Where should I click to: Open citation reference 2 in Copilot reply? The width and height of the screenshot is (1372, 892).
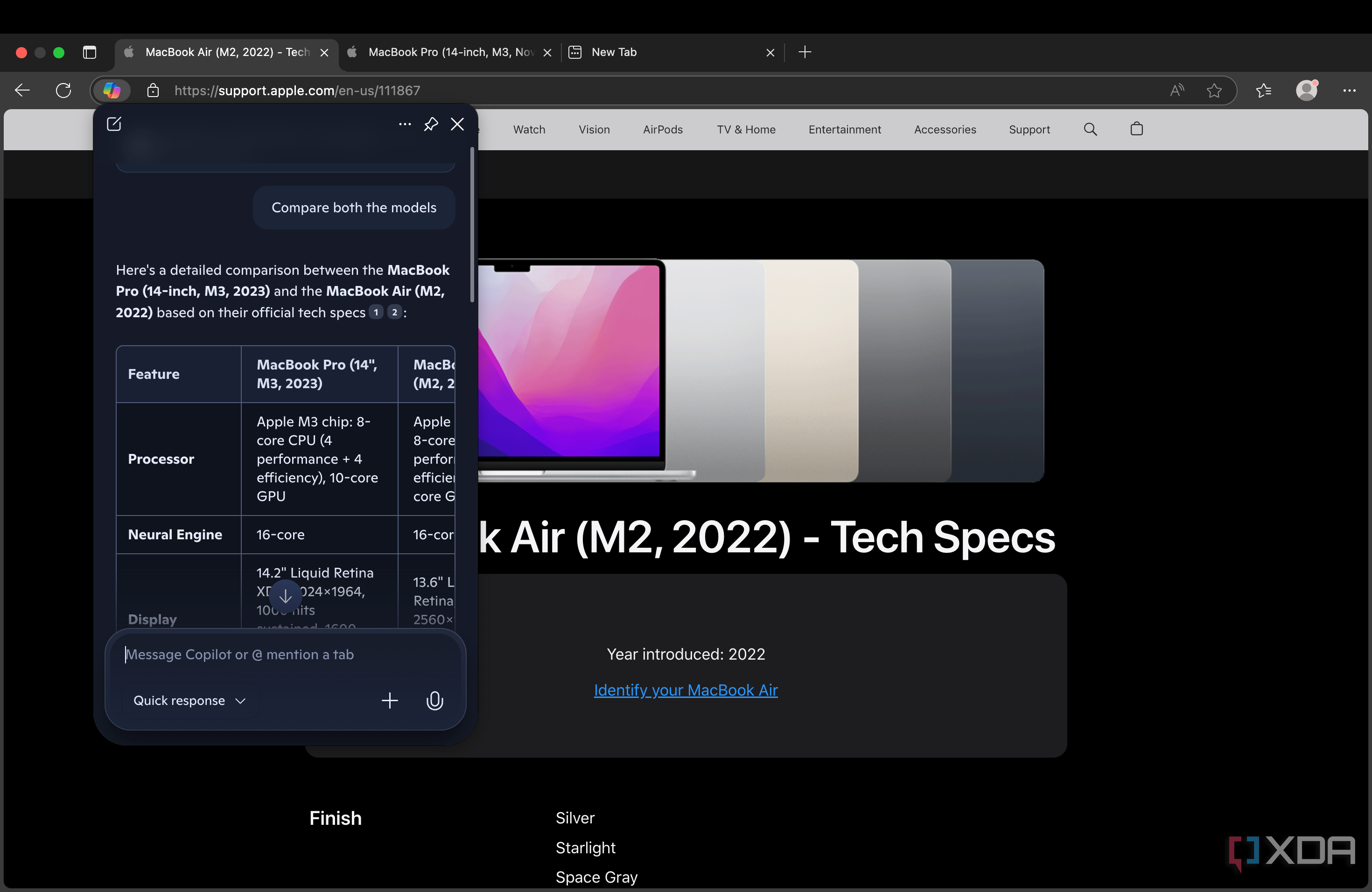394,312
